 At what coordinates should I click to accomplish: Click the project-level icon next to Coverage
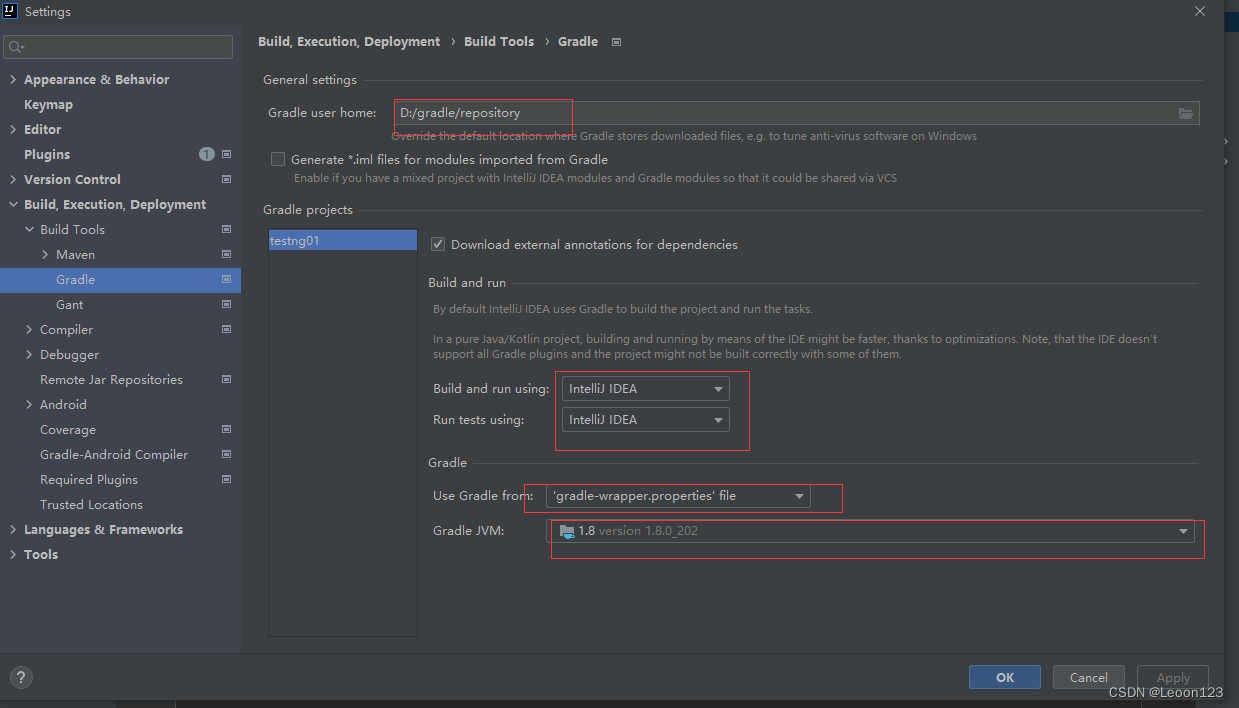click(227, 429)
